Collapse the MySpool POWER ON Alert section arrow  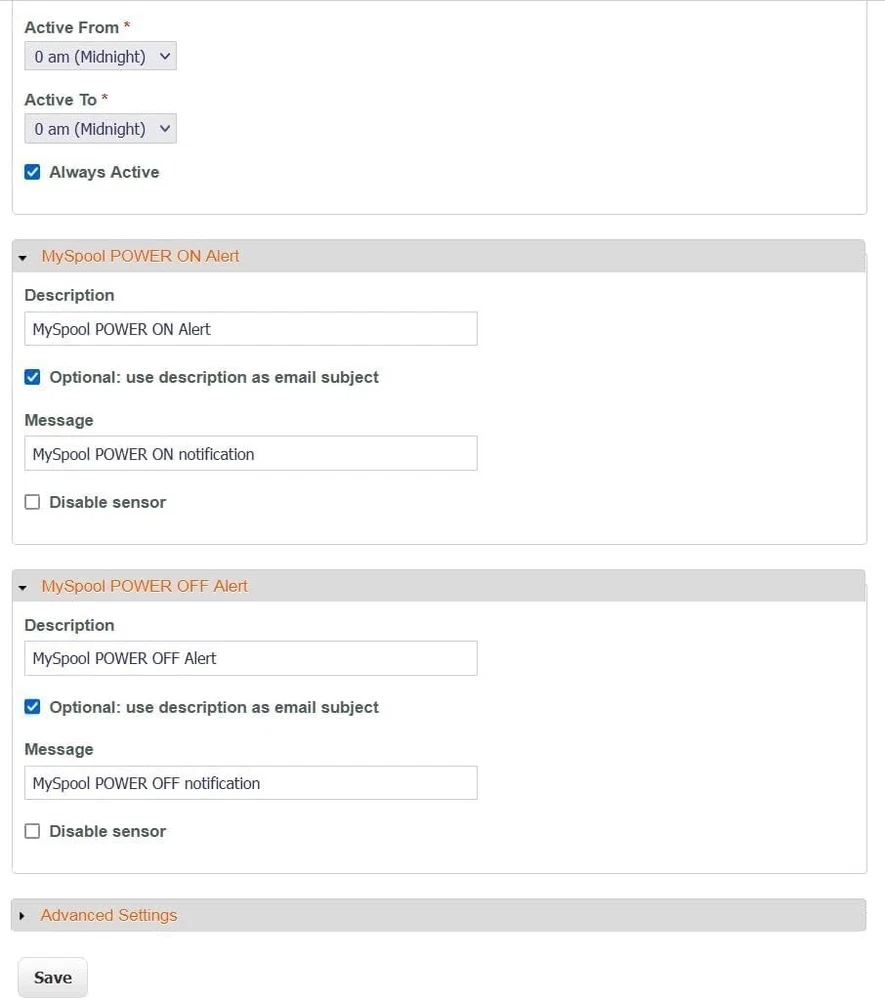[x=23, y=257]
